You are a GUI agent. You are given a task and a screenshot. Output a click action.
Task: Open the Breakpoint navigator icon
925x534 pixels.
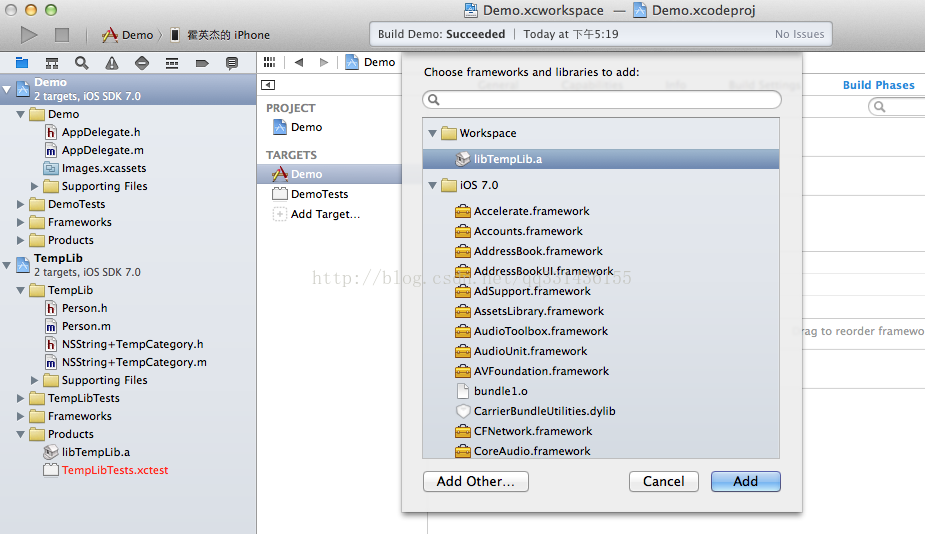click(x=202, y=63)
